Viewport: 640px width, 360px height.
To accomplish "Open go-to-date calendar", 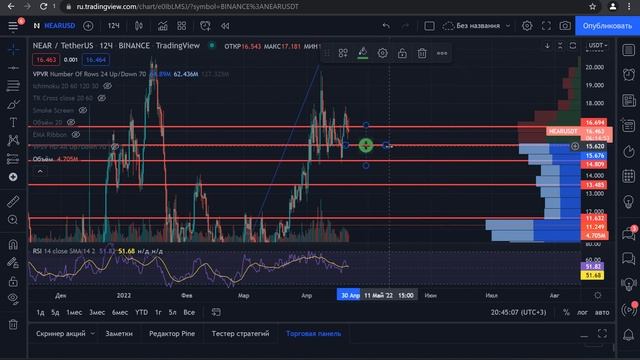I will click(x=216, y=312).
